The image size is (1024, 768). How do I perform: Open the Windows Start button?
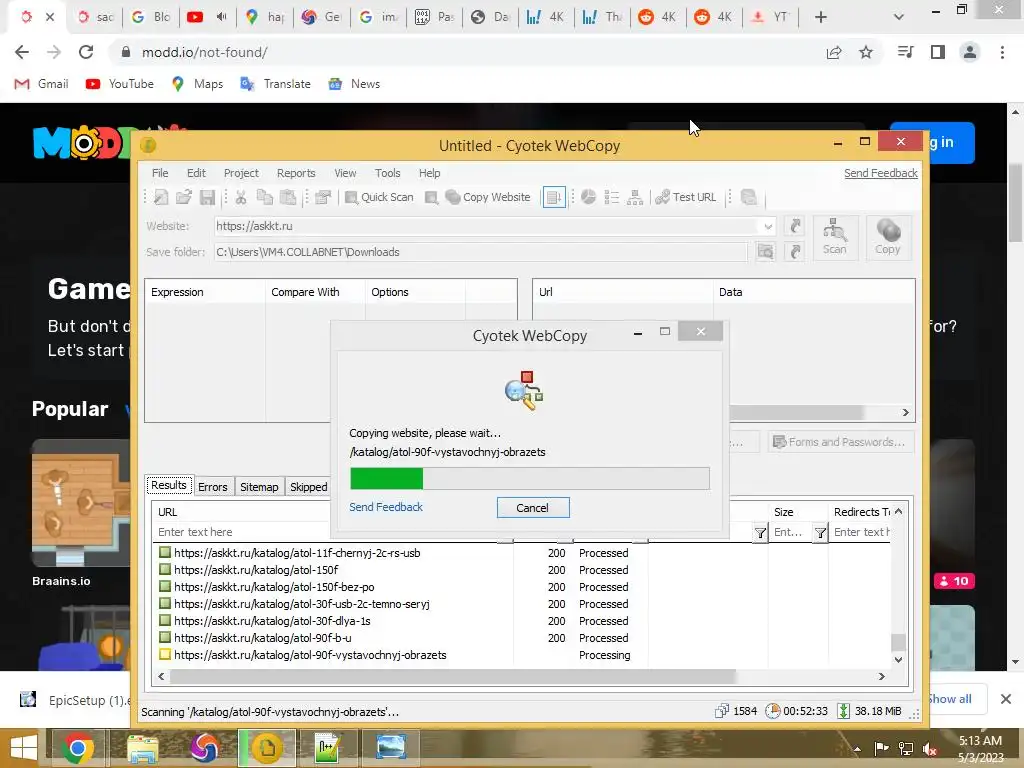(24, 748)
